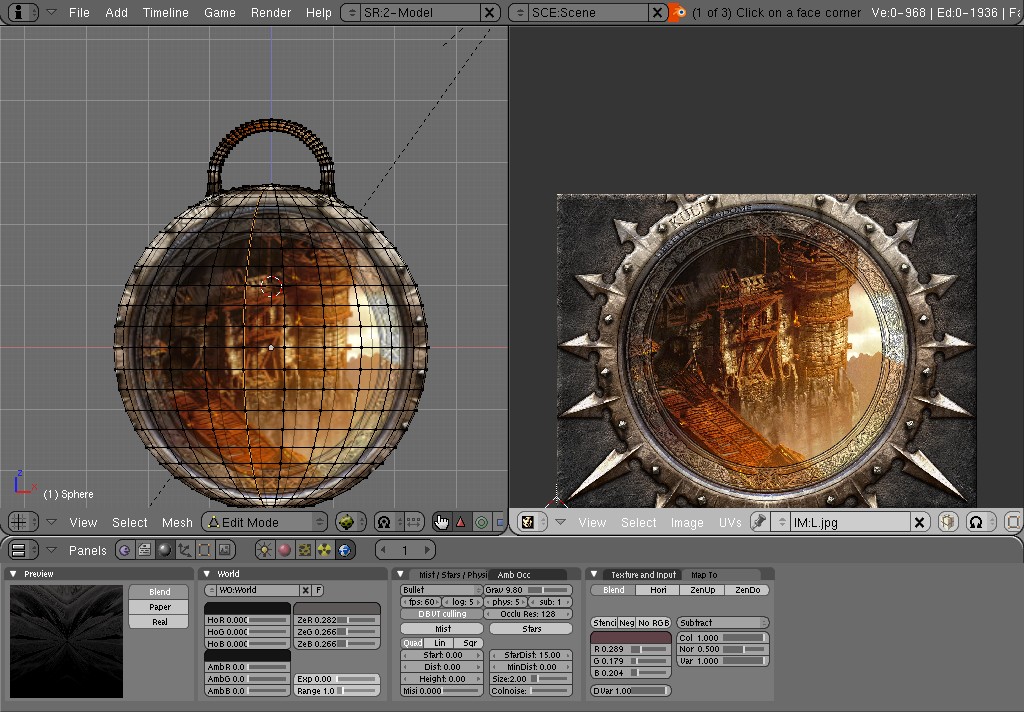Open the image browse arrows beside IM:L.jpg

point(781,522)
